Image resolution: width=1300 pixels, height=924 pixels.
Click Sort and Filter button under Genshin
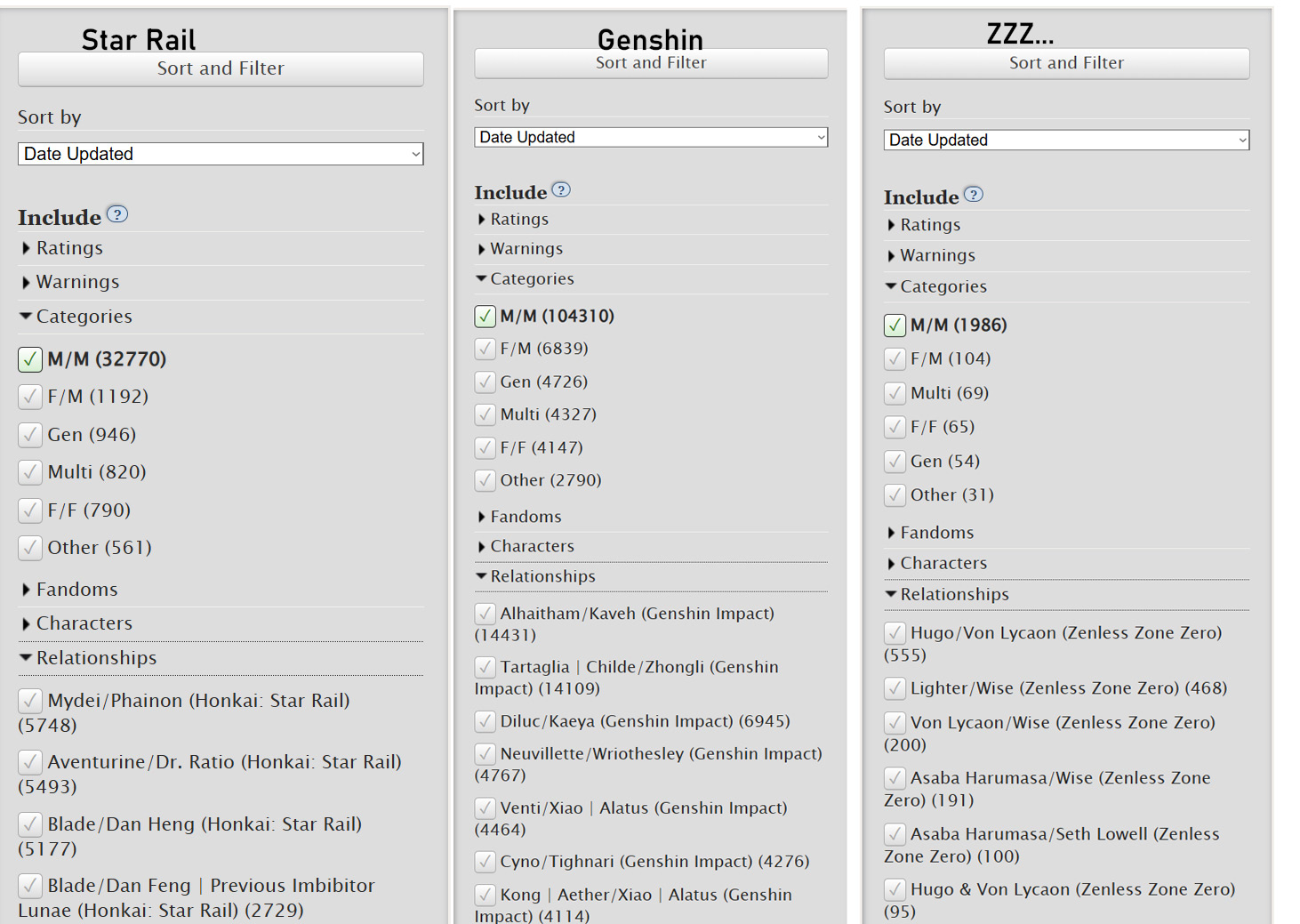(651, 63)
